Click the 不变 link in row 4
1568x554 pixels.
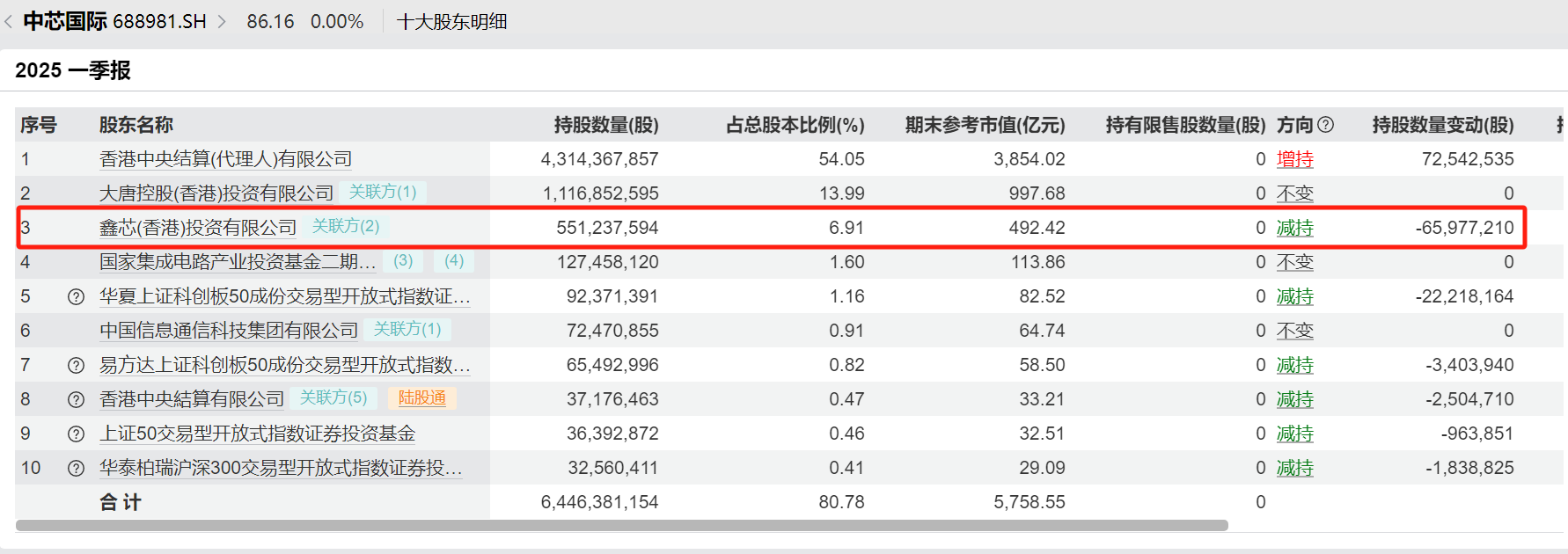pos(1295,262)
